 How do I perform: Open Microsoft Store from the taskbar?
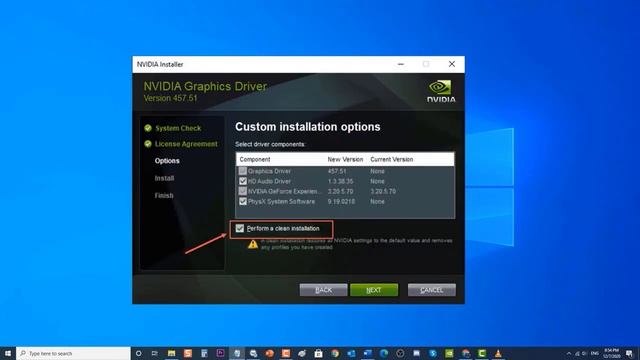click(x=318, y=353)
